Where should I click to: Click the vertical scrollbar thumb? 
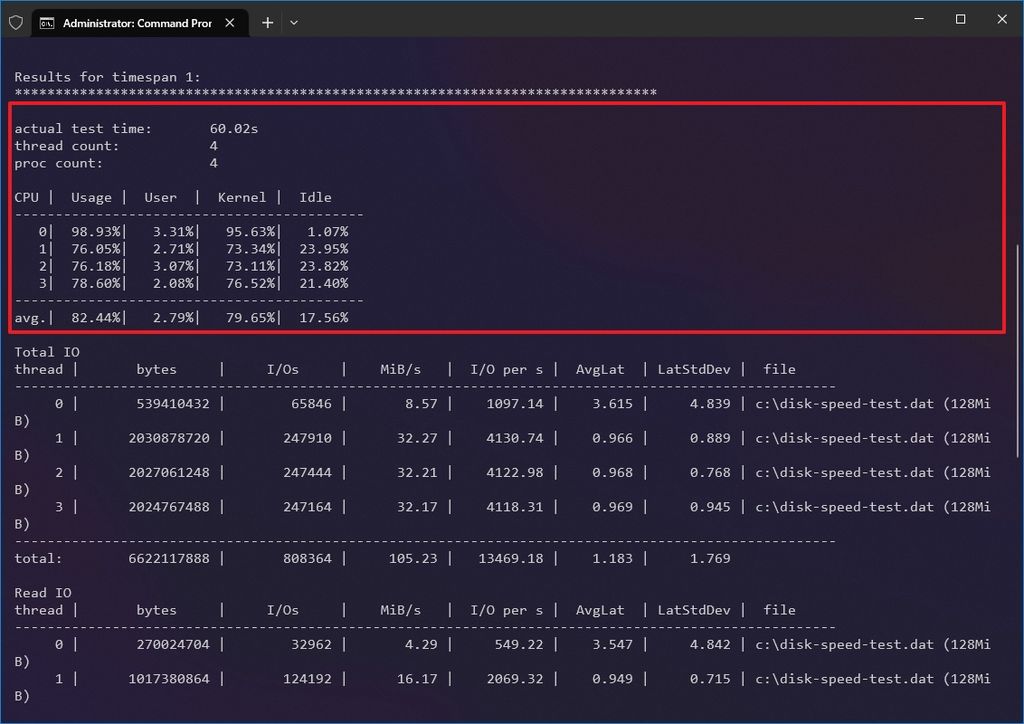click(x=1017, y=351)
